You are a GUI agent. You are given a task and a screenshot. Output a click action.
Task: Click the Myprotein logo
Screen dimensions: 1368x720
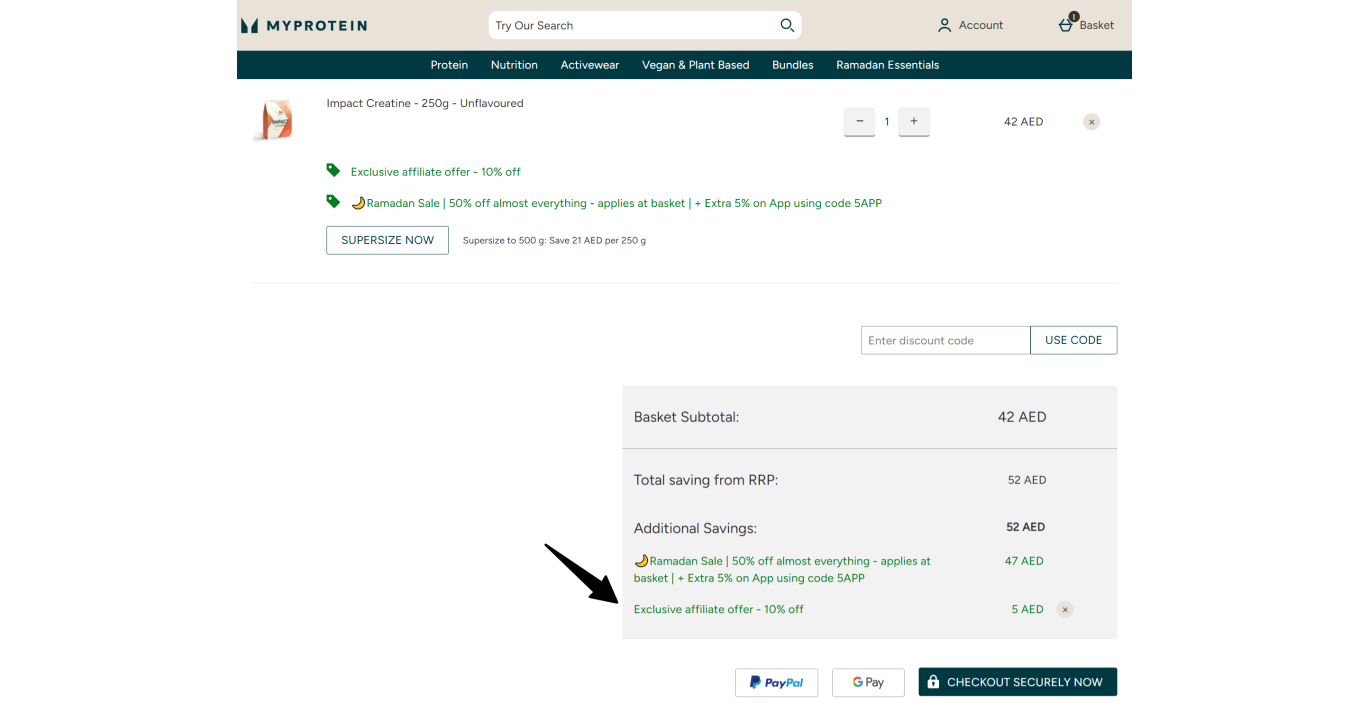click(304, 25)
